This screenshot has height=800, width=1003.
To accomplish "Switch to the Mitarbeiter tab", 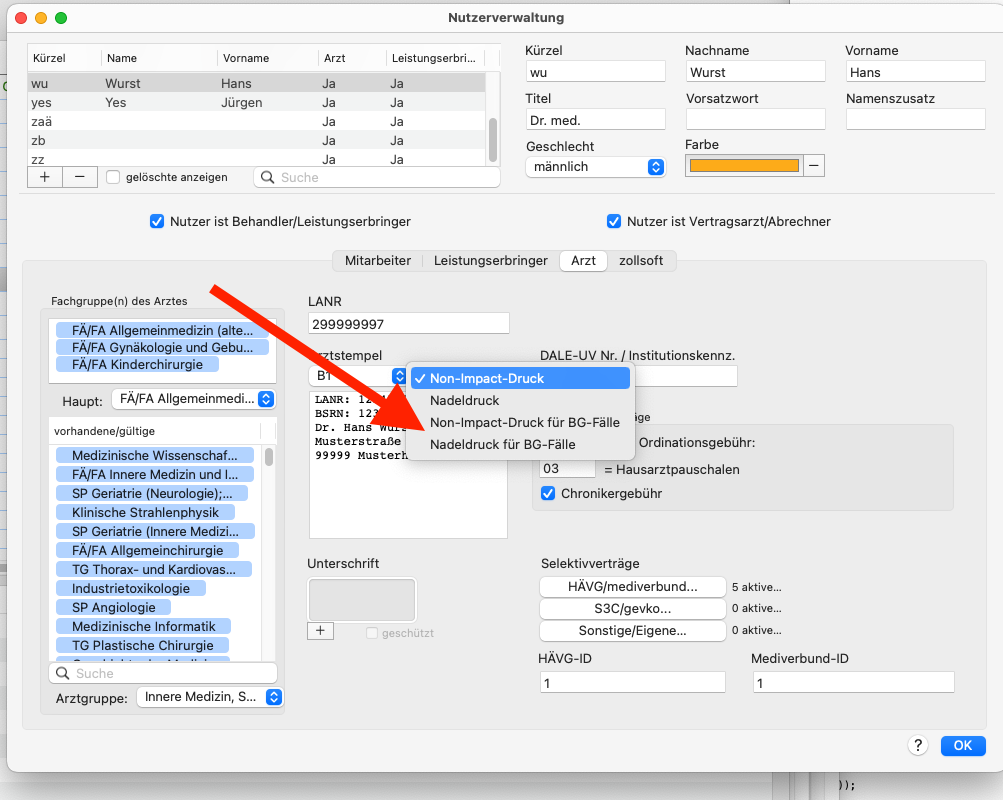I will tap(378, 261).
